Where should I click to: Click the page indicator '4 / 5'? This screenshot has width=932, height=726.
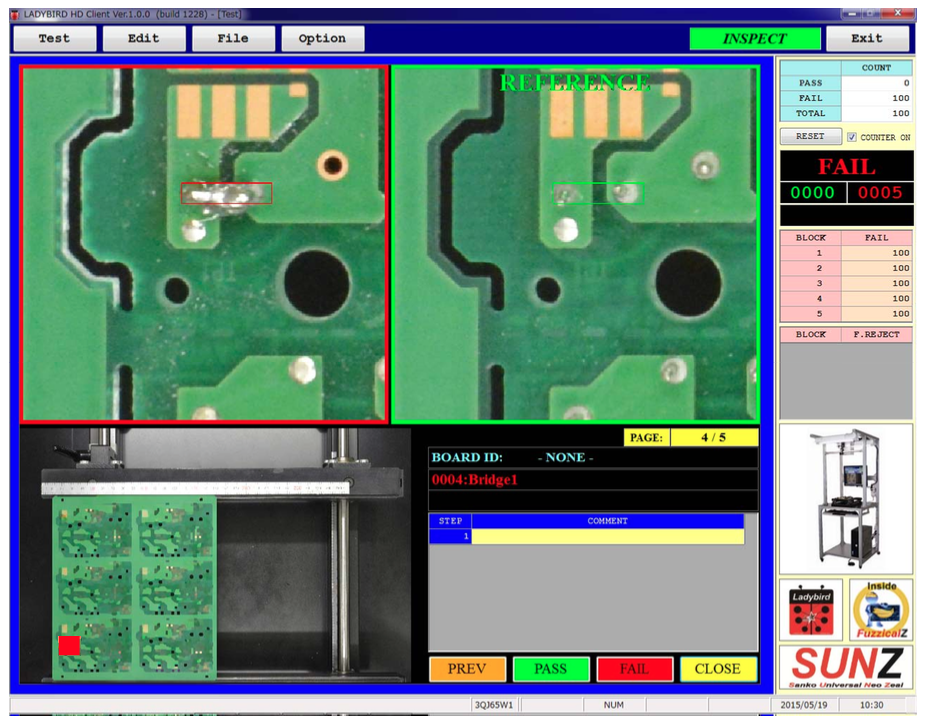coord(714,438)
